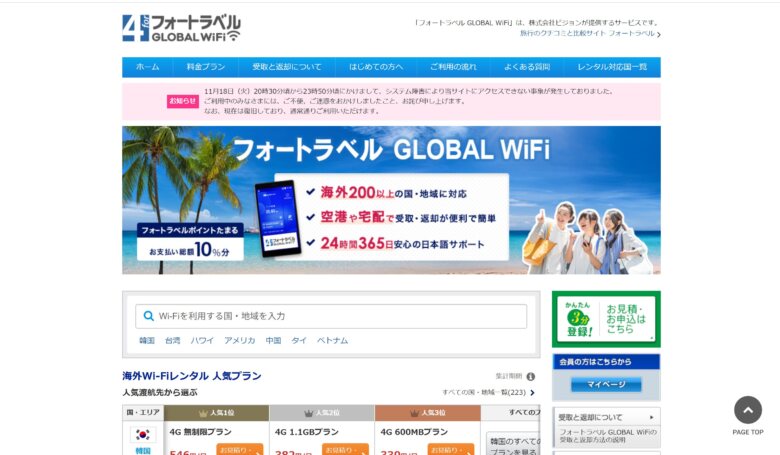This screenshot has width=780, height=455.
Task: Click the かんたん3分登録 signup banner
Action: point(605,319)
